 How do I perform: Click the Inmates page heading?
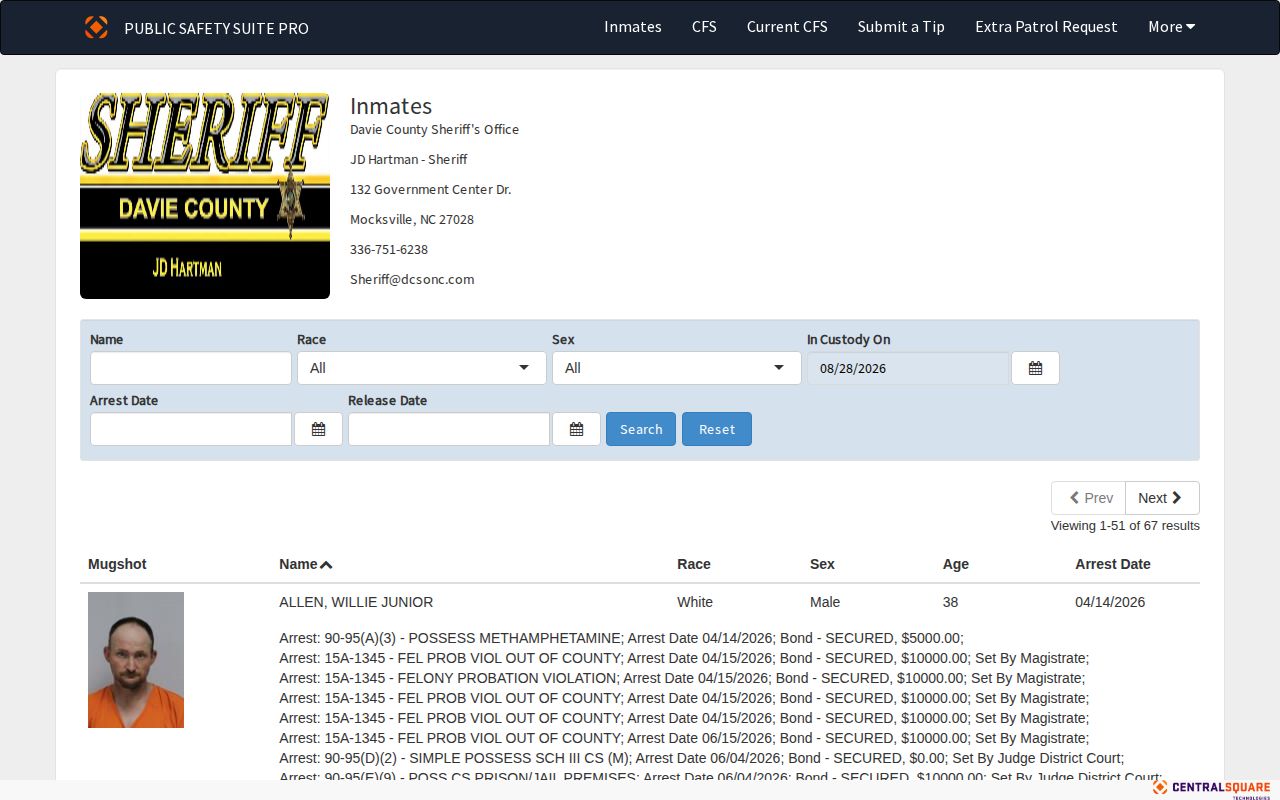pos(391,106)
